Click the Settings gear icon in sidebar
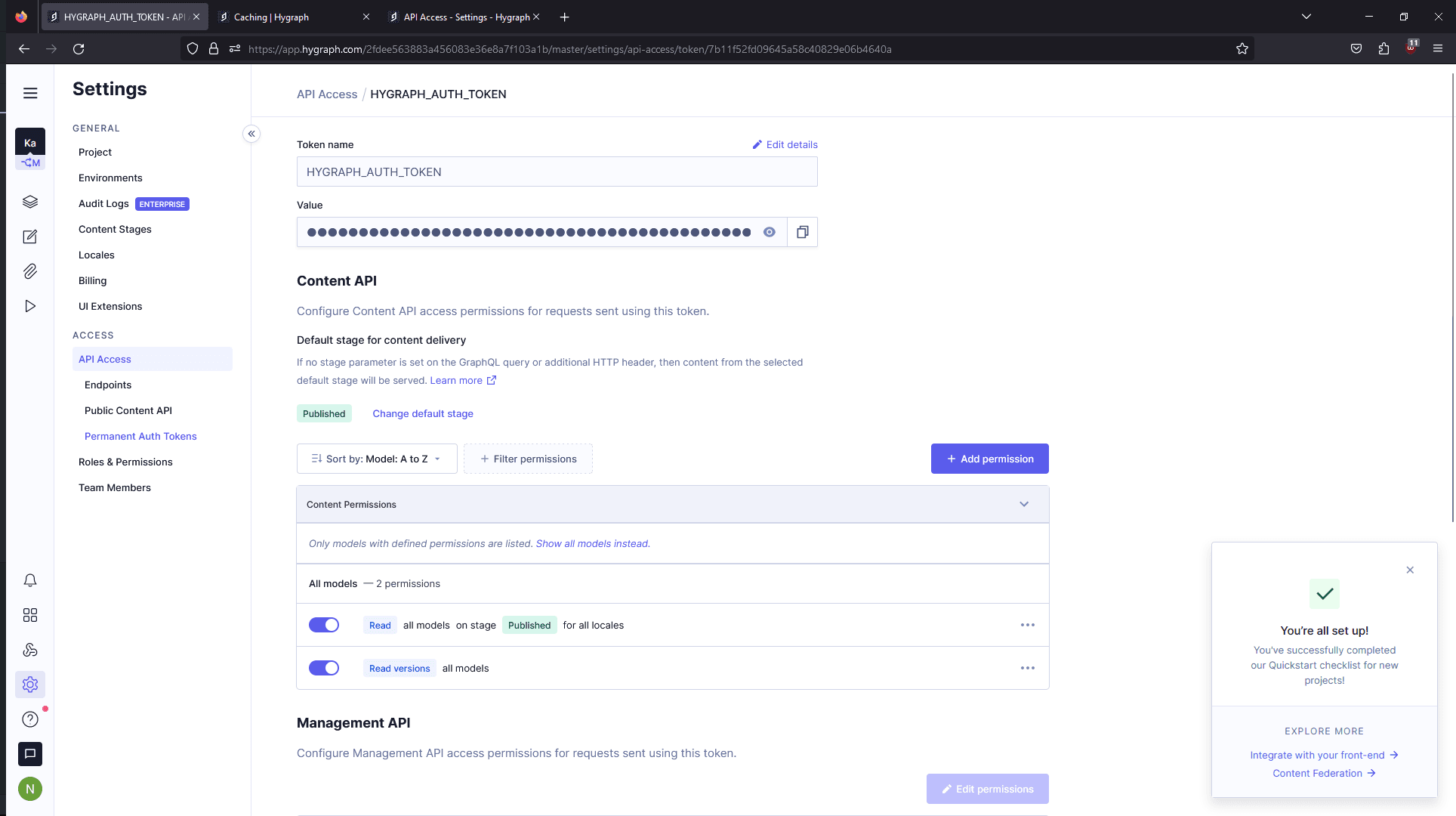This screenshot has width=1456, height=816. [x=30, y=684]
